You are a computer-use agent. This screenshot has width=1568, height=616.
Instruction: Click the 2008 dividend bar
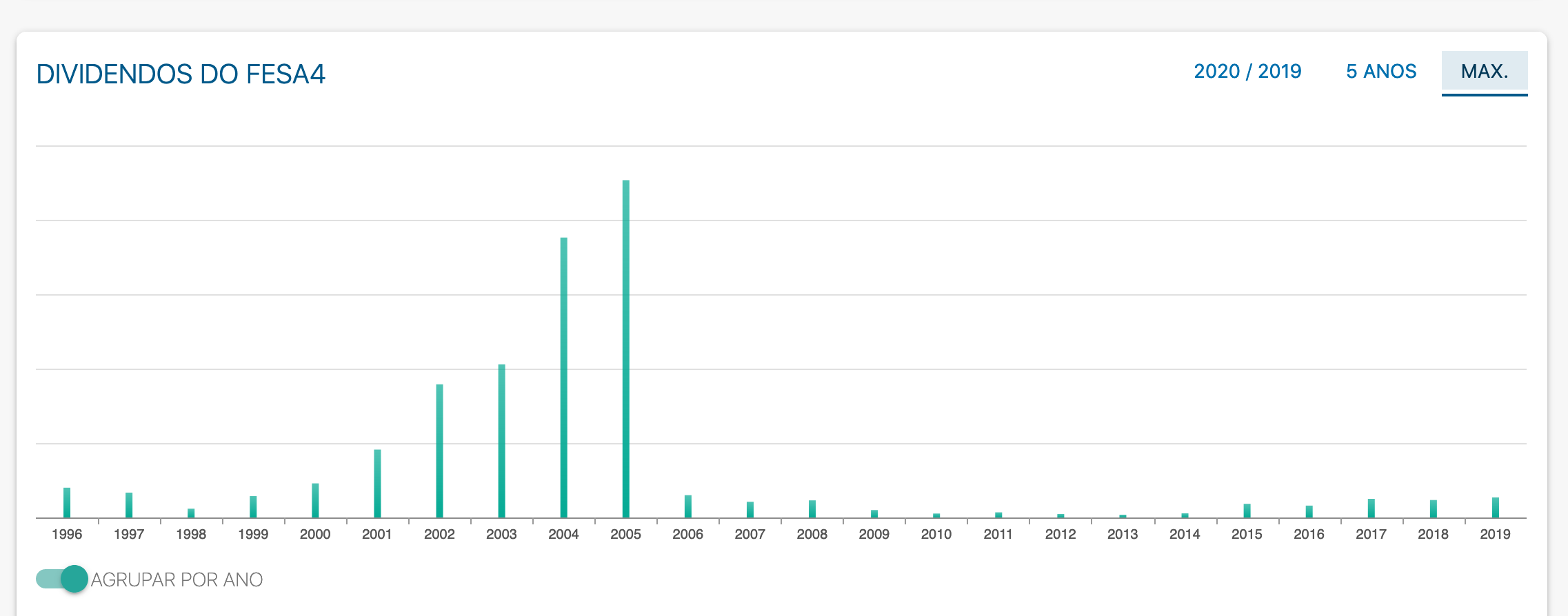coord(812,509)
